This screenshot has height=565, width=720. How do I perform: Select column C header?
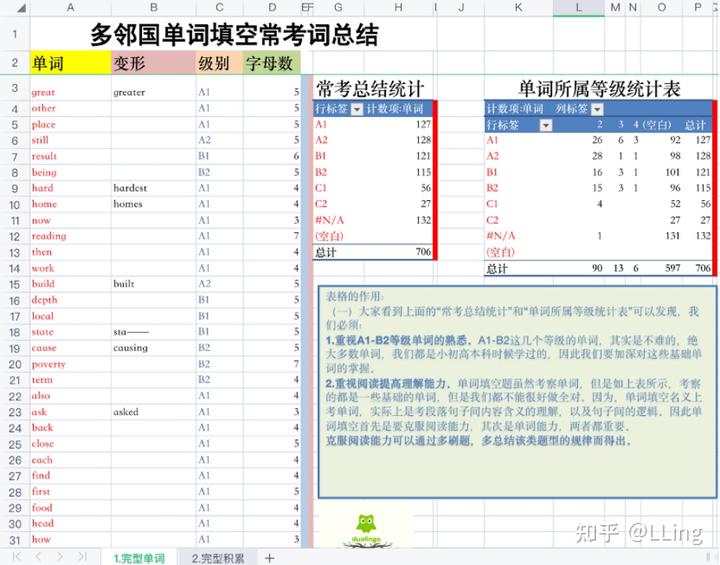click(x=219, y=7)
